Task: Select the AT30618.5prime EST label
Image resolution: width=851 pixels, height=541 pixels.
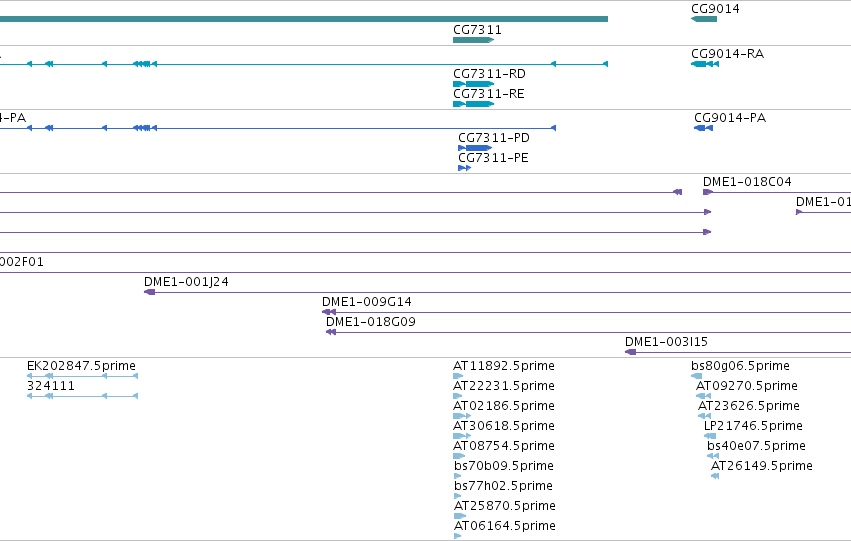Action: pyautogui.click(x=504, y=427)
